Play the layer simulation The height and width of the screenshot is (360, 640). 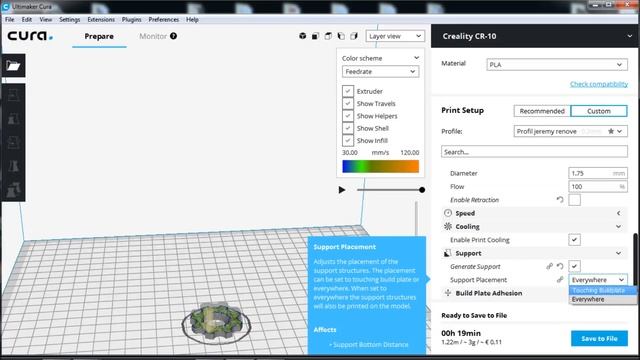pos(342,190)
